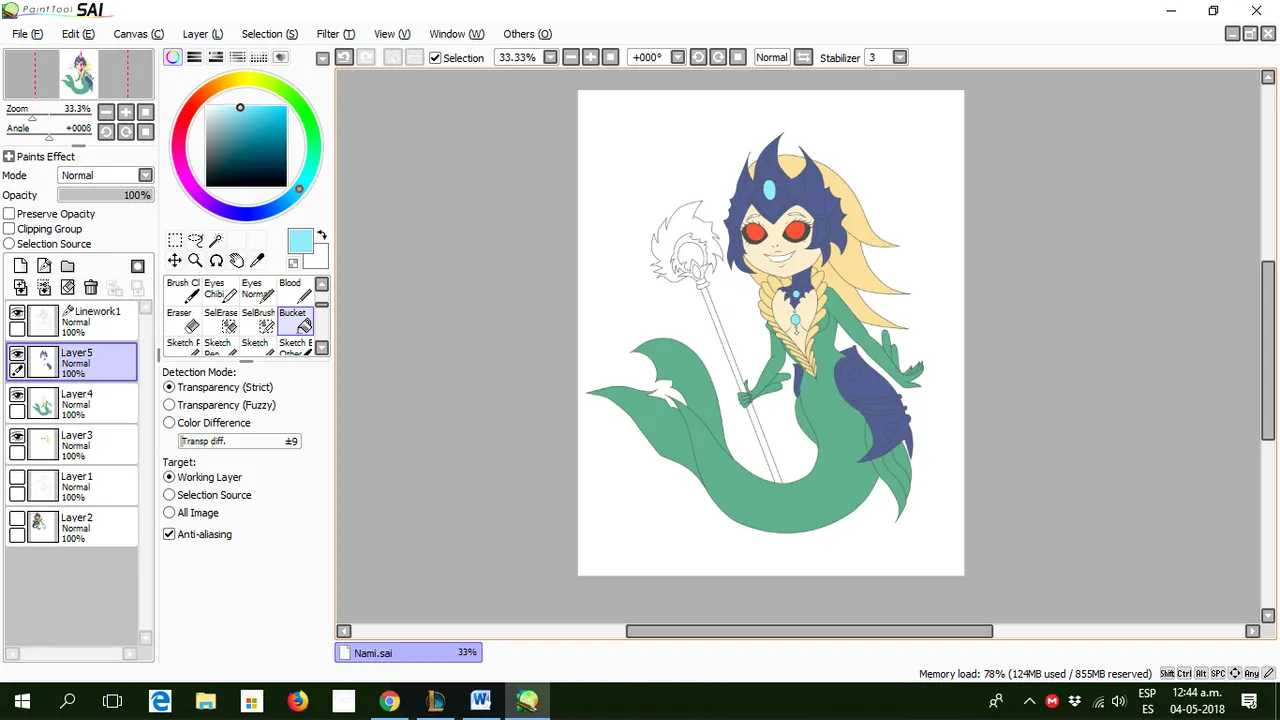Image resolution: width=1280 pixels, height=720 pixels.
Task: Click the layer mask button
Action: click(138, 266)
